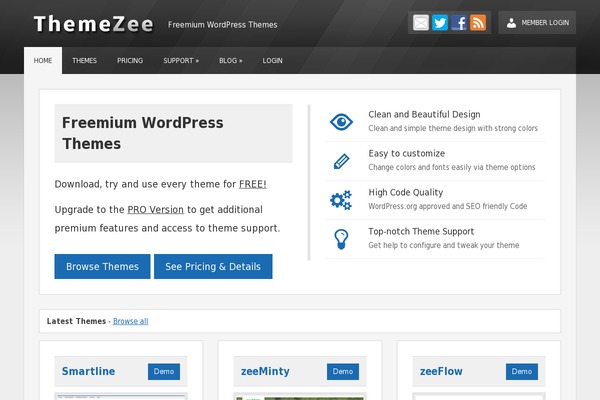Click the lightbulb icon for Theme Support
This screenshot has width=600, height=400.
click(341, 239)
